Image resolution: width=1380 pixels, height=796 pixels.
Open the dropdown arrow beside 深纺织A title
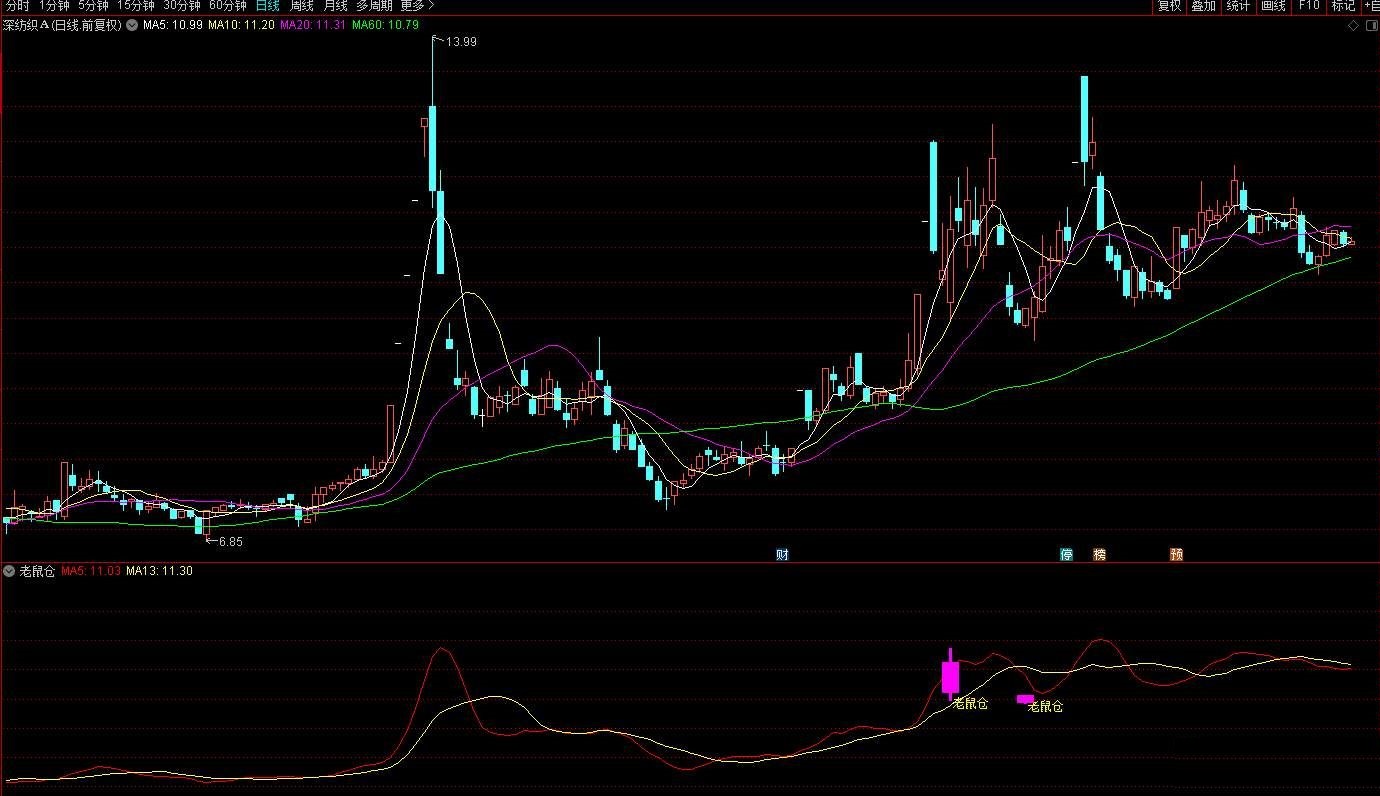(131, 25)
